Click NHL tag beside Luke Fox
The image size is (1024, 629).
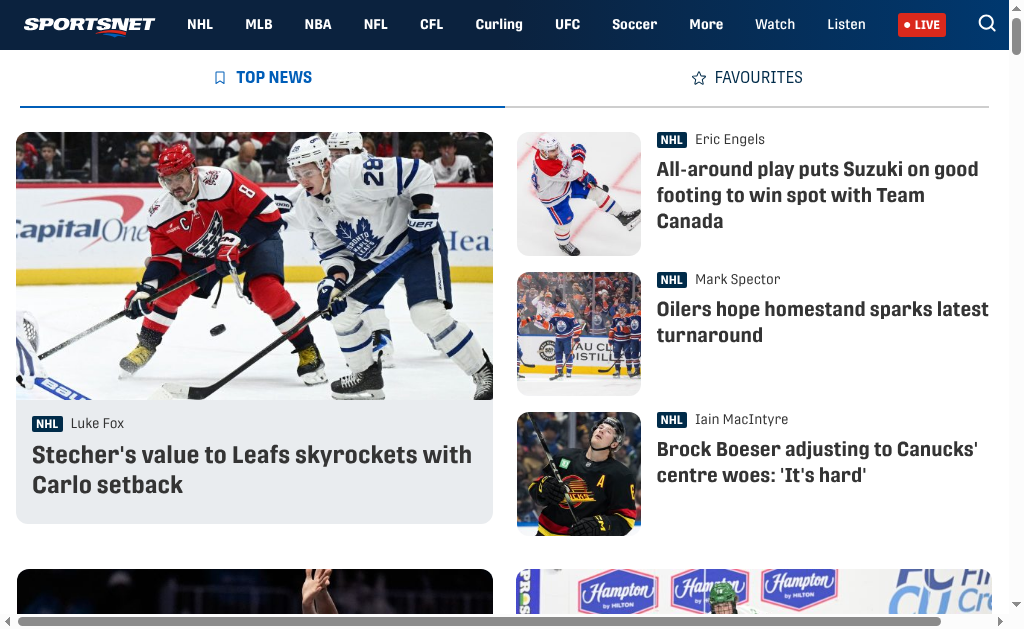(x=47, y=424)
